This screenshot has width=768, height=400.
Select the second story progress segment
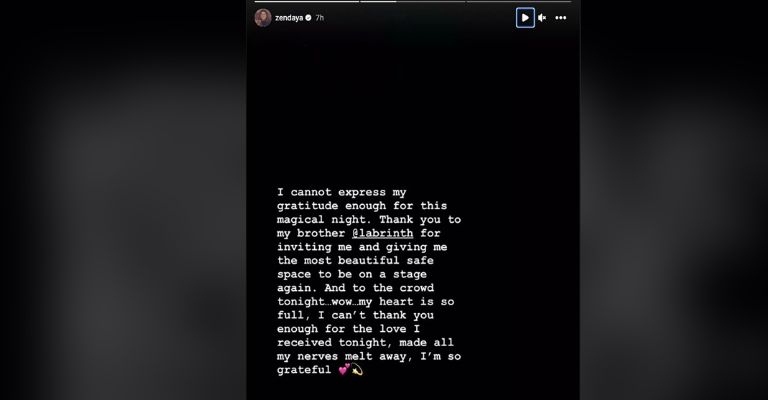412,1
